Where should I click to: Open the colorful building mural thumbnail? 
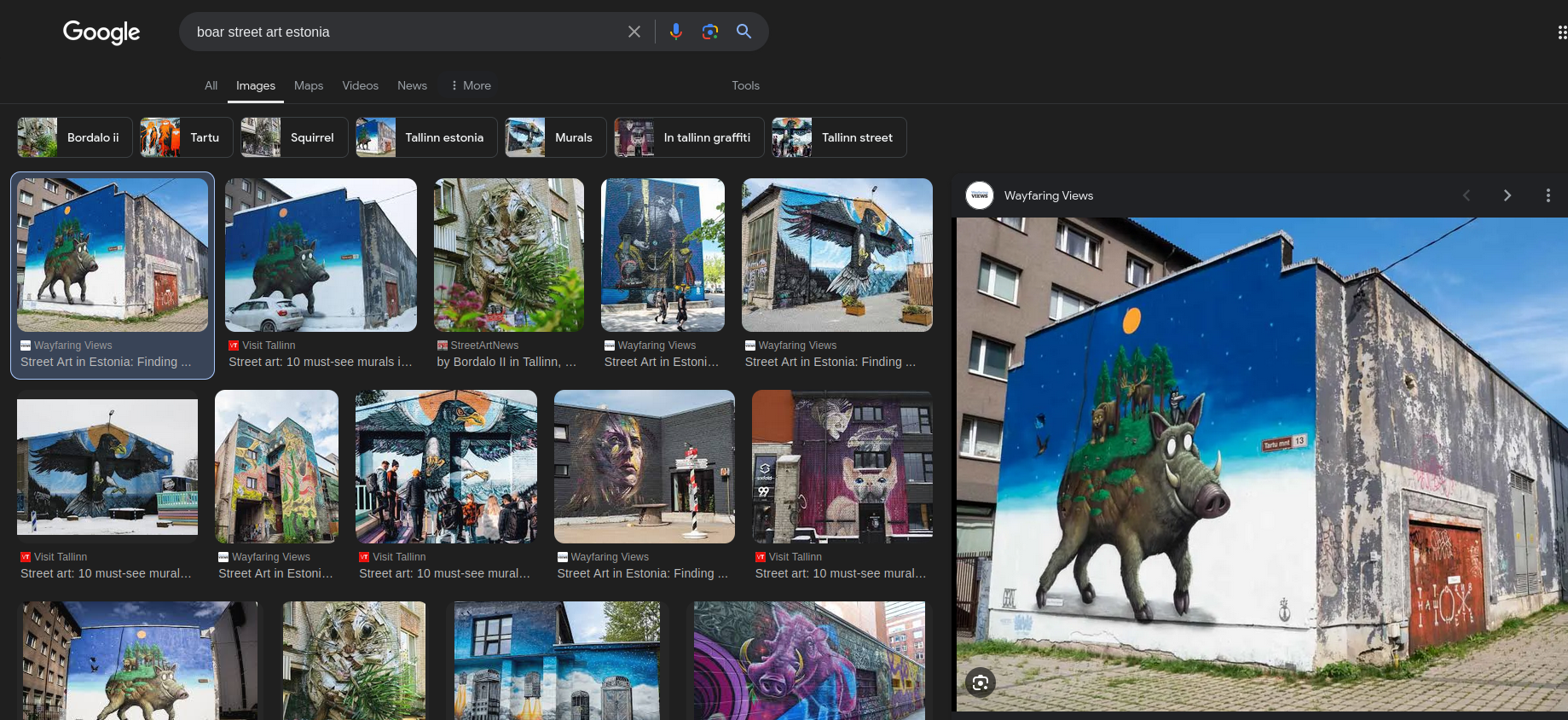(276, 467)
